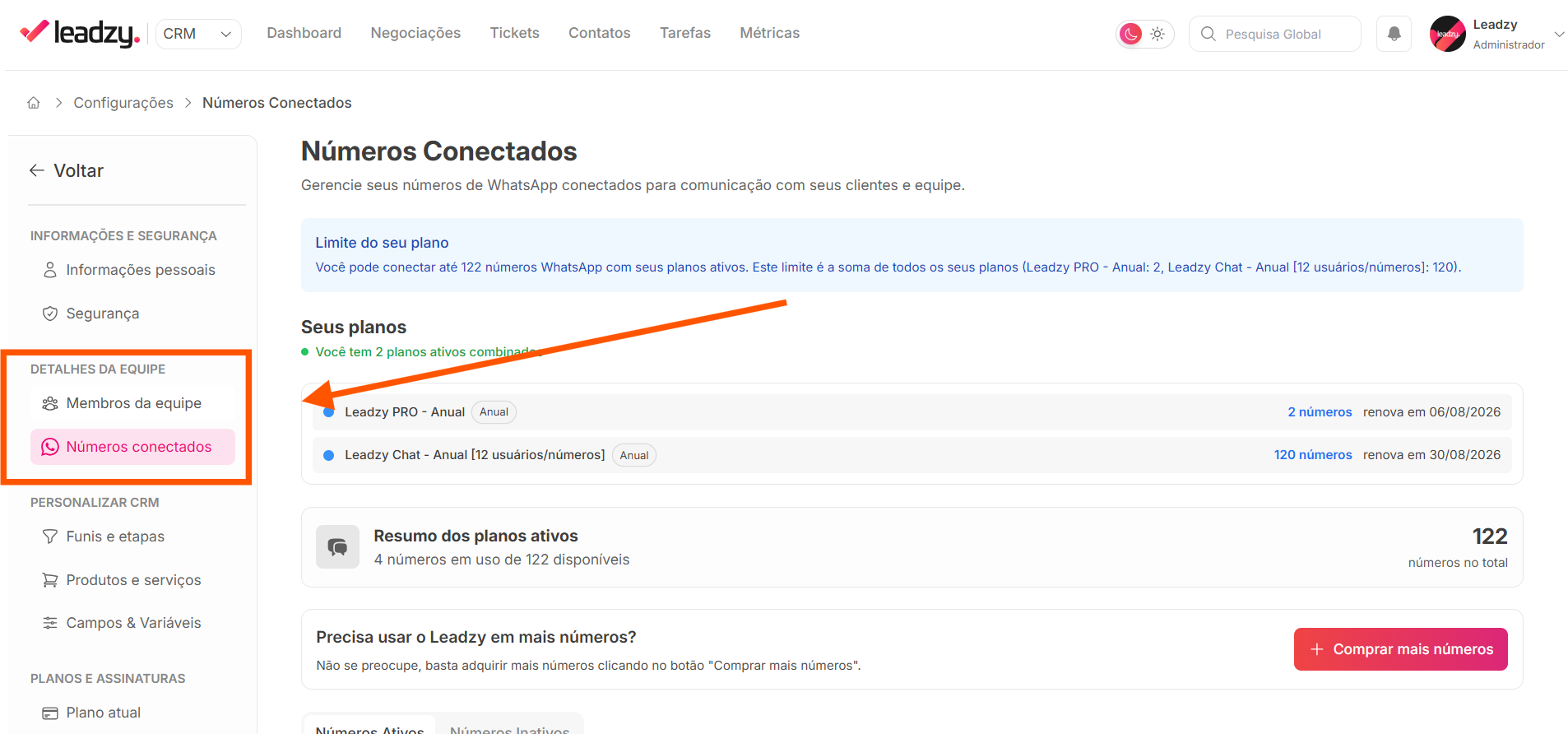This screenshot has height=734, width=1568.
Task: Click the Leadzy Chat - Anual plan row
Action: pos(912,455)
